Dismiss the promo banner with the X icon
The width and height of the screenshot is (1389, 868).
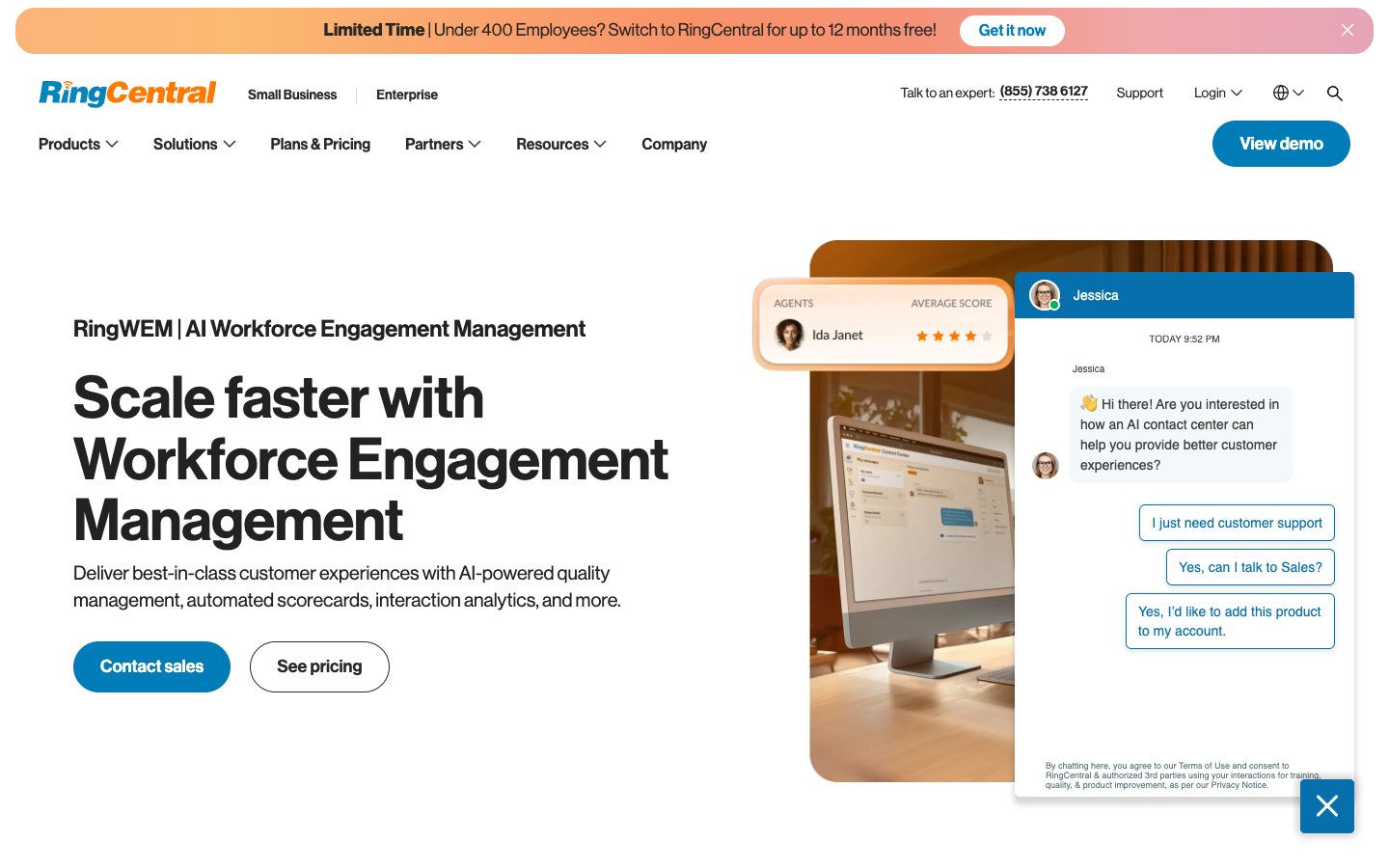[x=1348, y=30]
